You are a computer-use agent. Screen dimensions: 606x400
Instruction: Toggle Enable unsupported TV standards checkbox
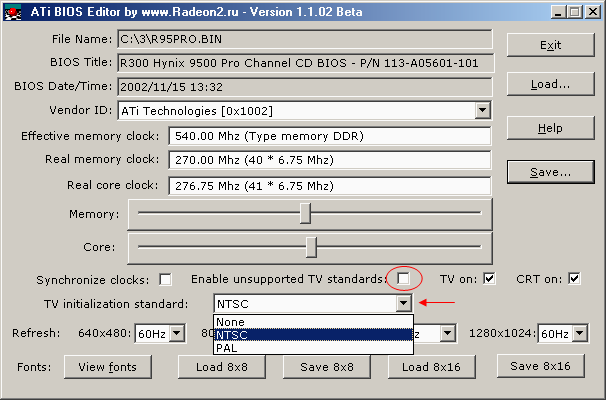pyautogui.click(x=404, y=278)
